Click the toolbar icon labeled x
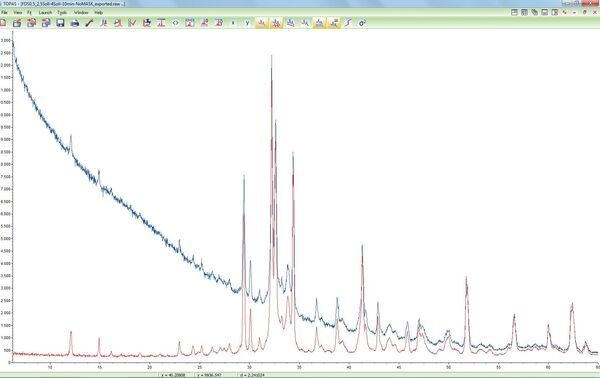600x378 pixels. tap(233, 23)
